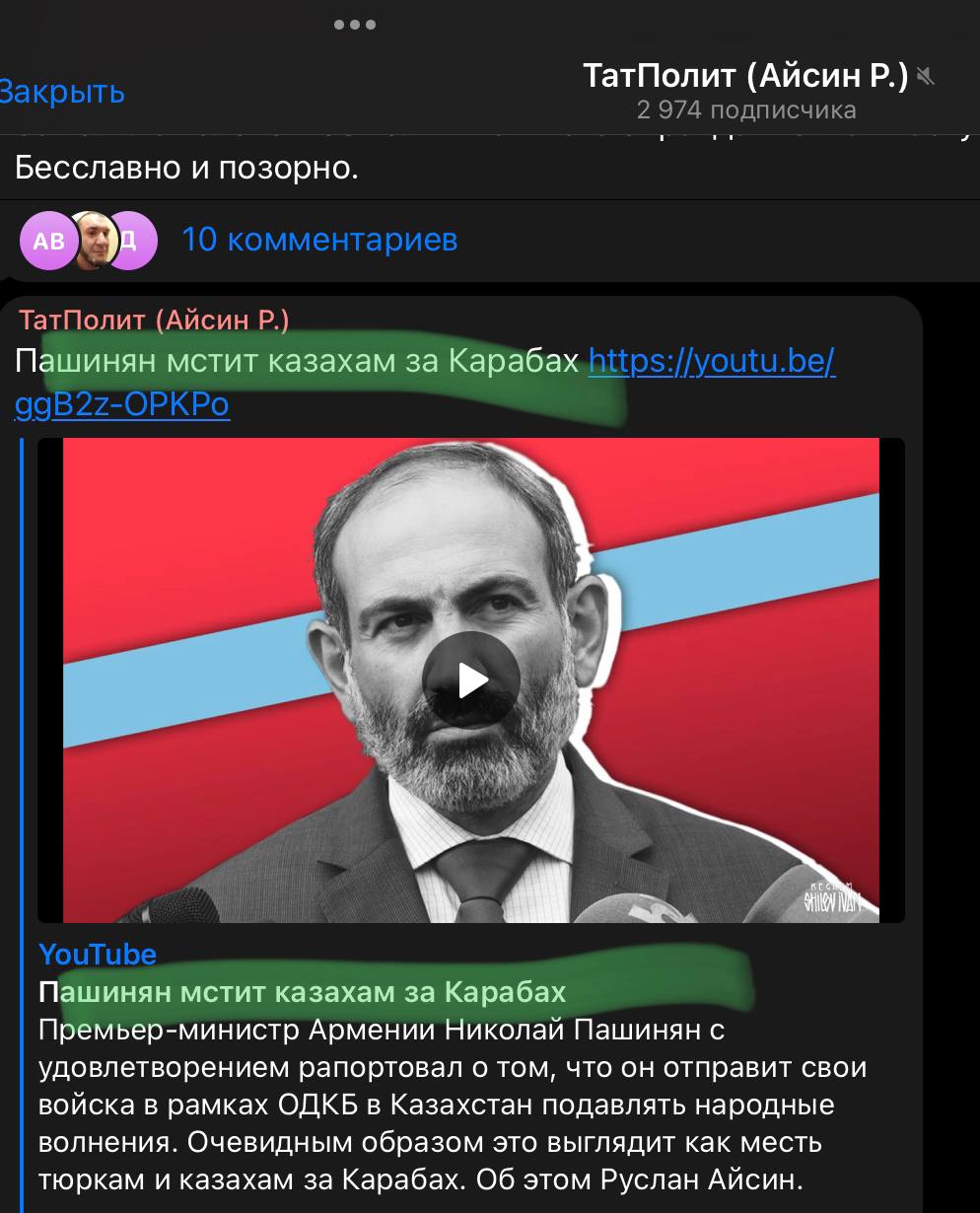Close the channel view with Закрыть

(61, 92)
